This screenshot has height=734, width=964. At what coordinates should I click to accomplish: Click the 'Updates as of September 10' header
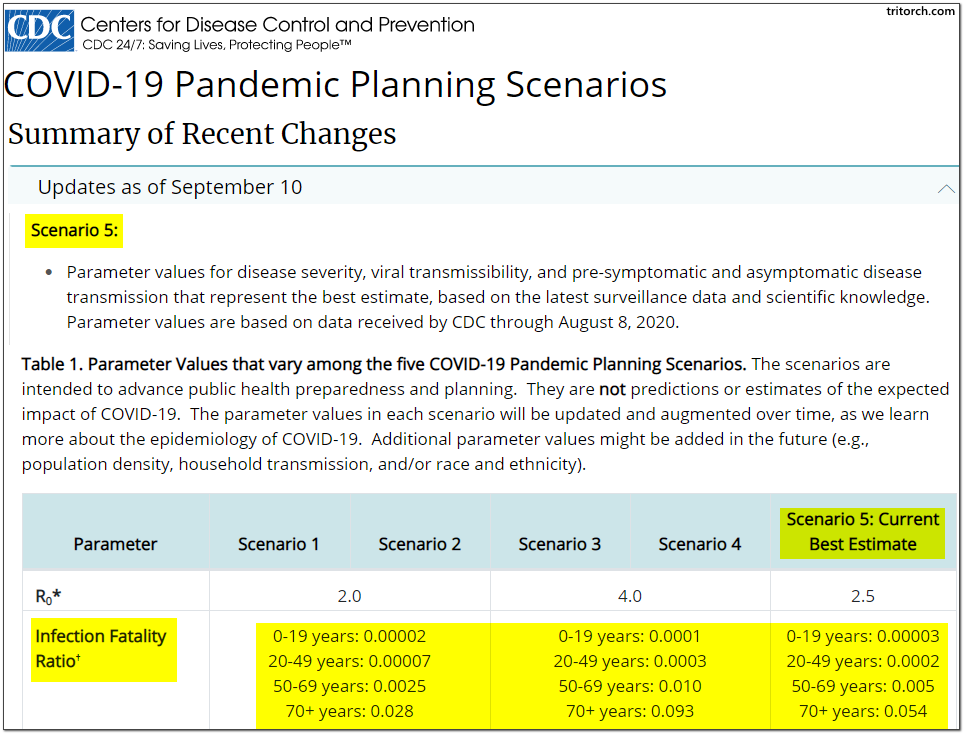coord(170,187)
